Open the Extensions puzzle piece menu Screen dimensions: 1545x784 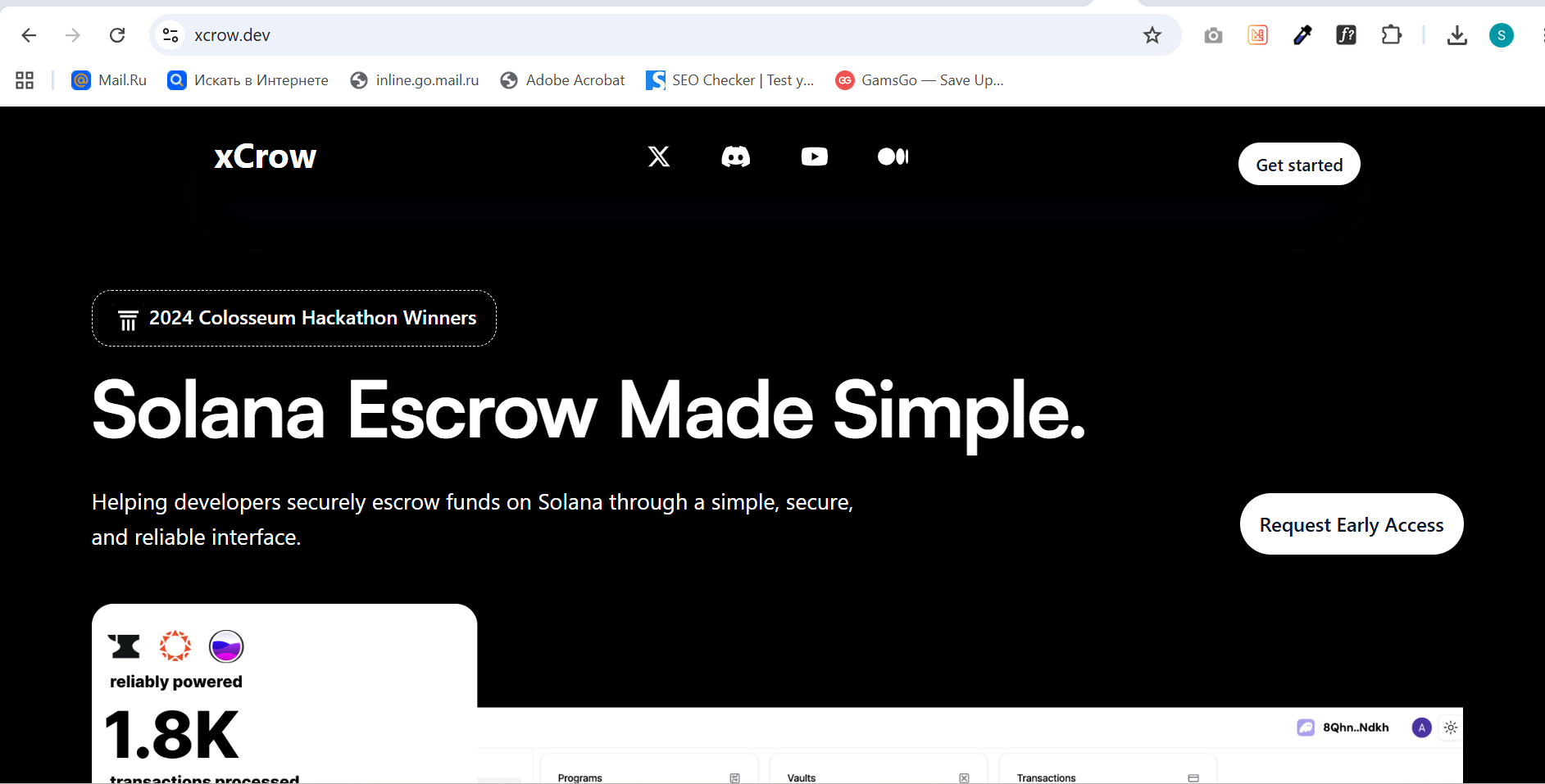coord(1391,35)
